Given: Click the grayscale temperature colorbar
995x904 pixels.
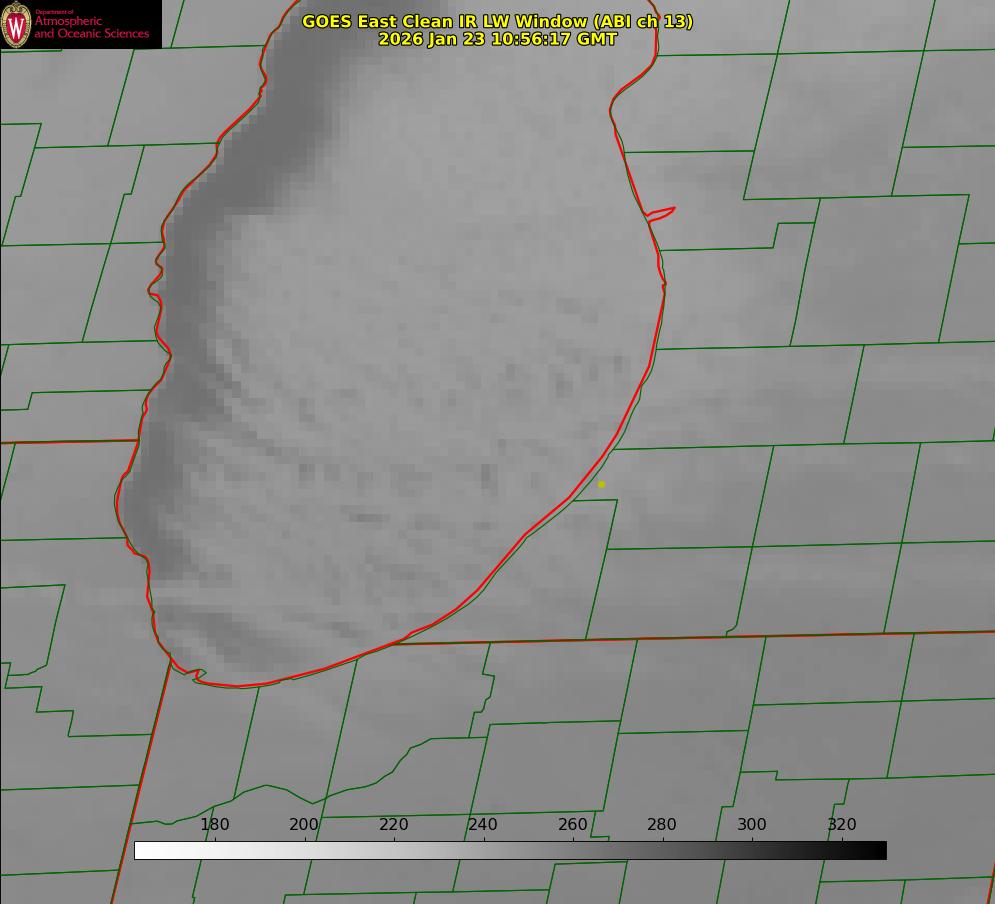Looking at the screenshot, I should [x=510, y=850].
